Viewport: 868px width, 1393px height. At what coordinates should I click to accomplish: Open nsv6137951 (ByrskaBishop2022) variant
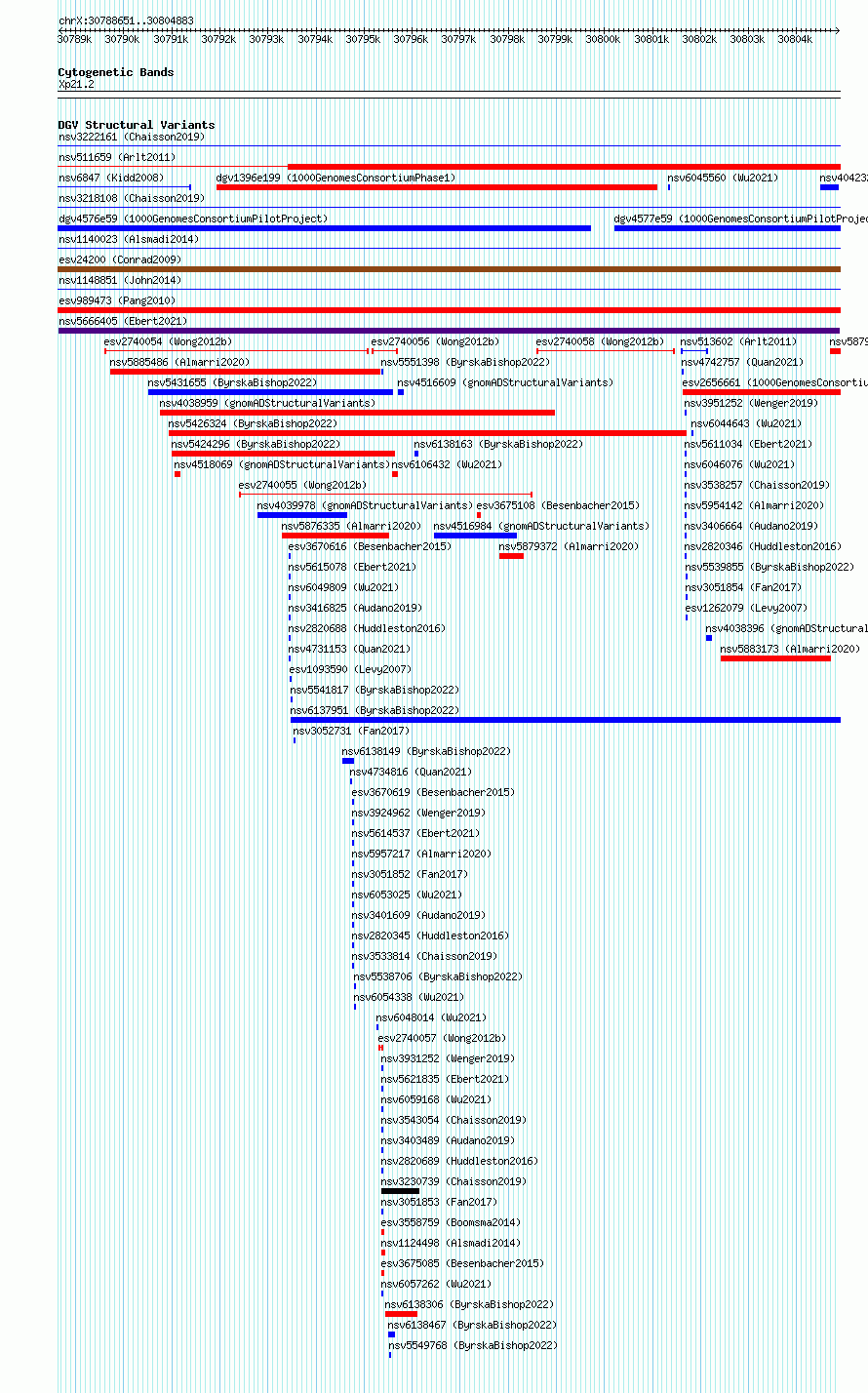click(x=375, y=711)
